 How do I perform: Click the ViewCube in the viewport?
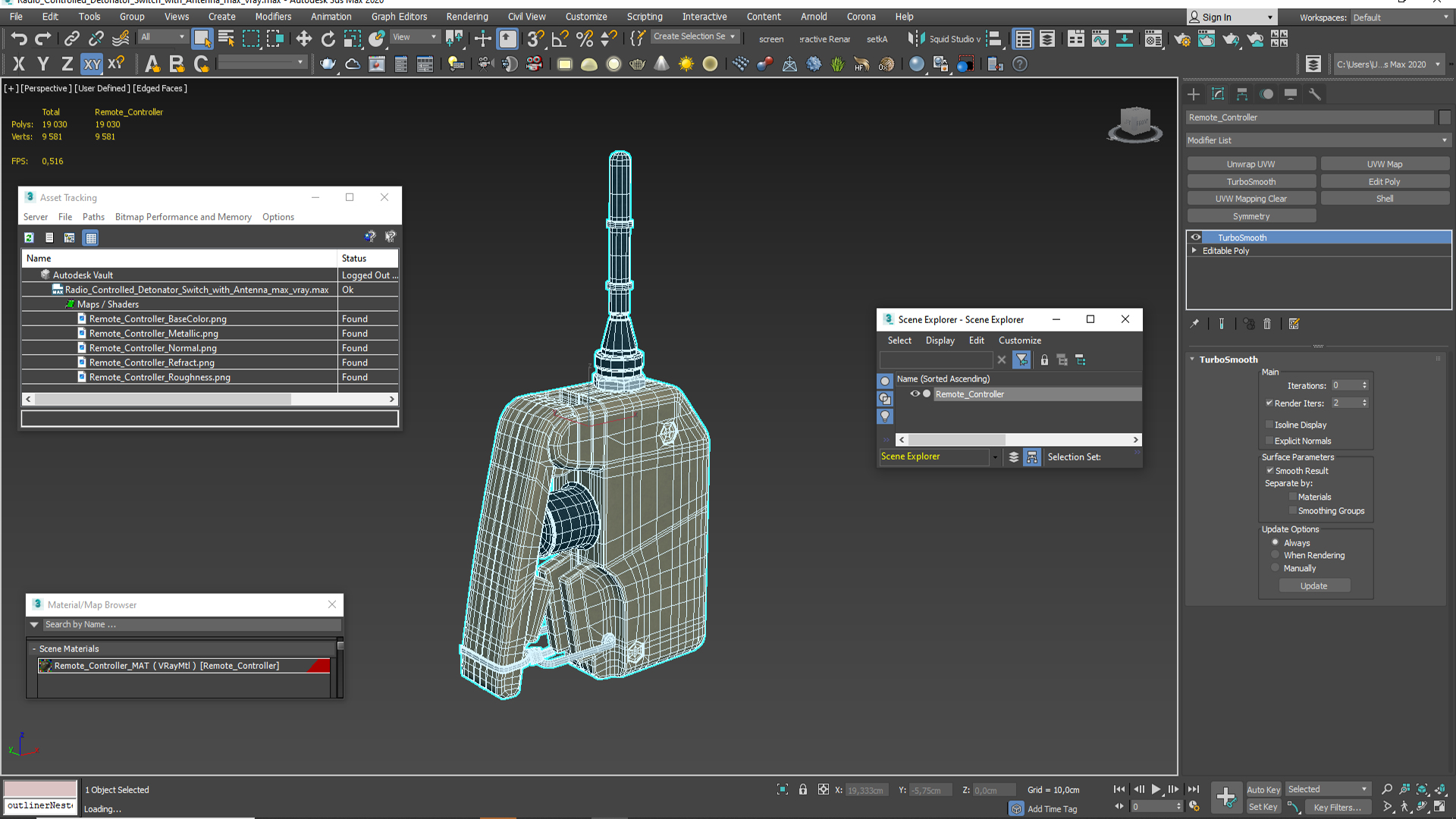click(x=1135, y=123)
